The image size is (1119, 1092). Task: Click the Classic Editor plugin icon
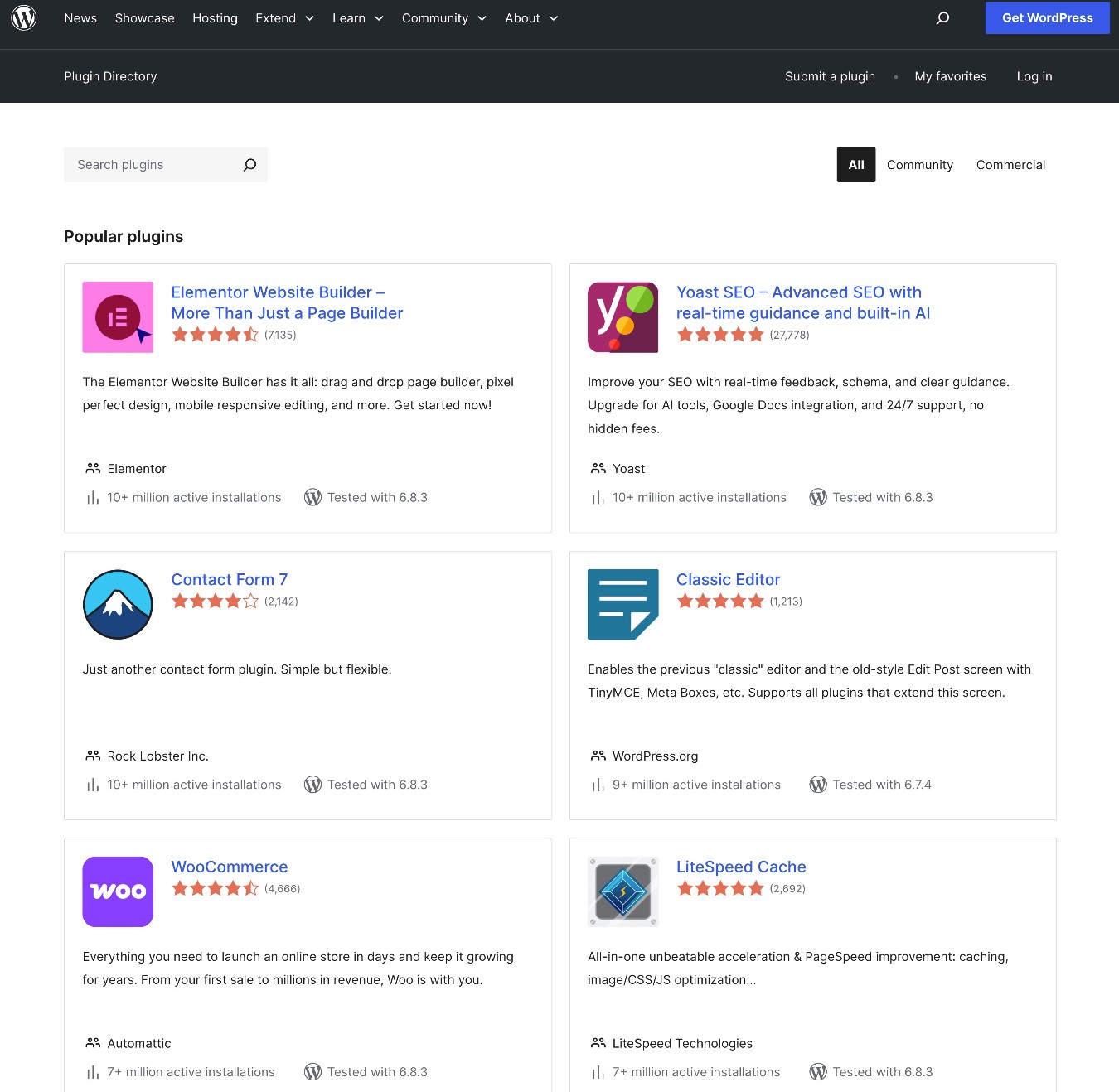click(x=622, y=604)
